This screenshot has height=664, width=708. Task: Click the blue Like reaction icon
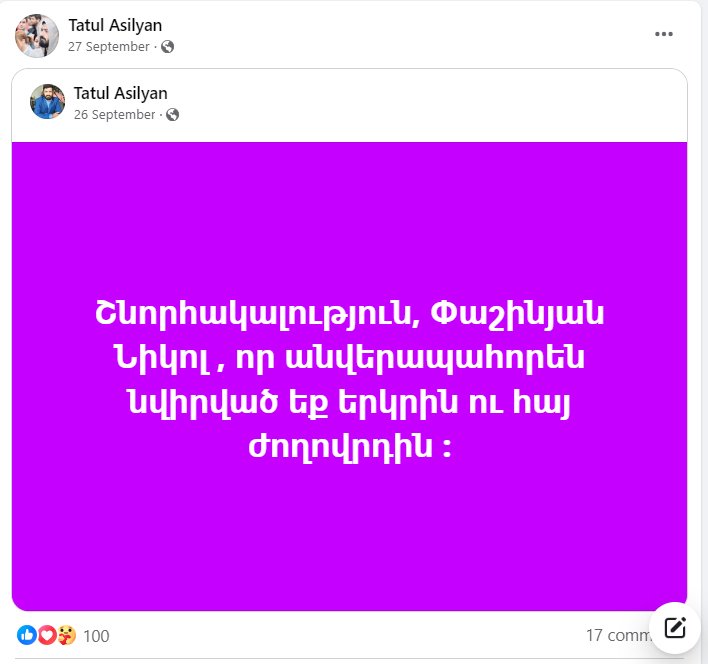coord(27,635)
